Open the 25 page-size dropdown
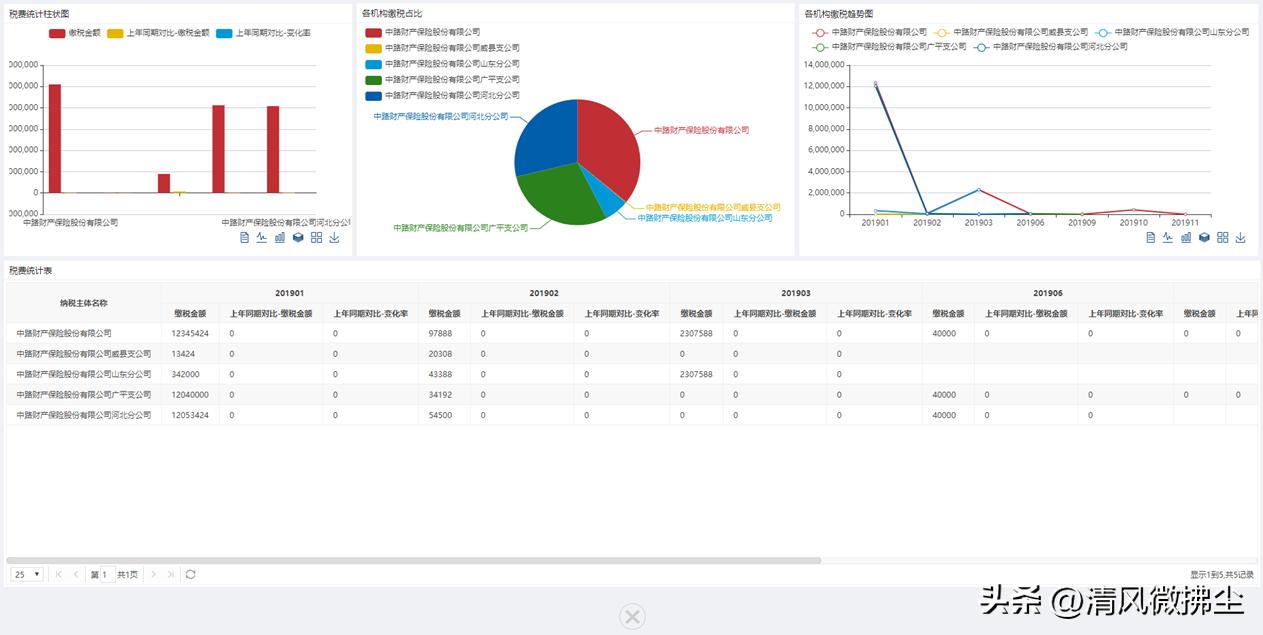 coord(27,574)
